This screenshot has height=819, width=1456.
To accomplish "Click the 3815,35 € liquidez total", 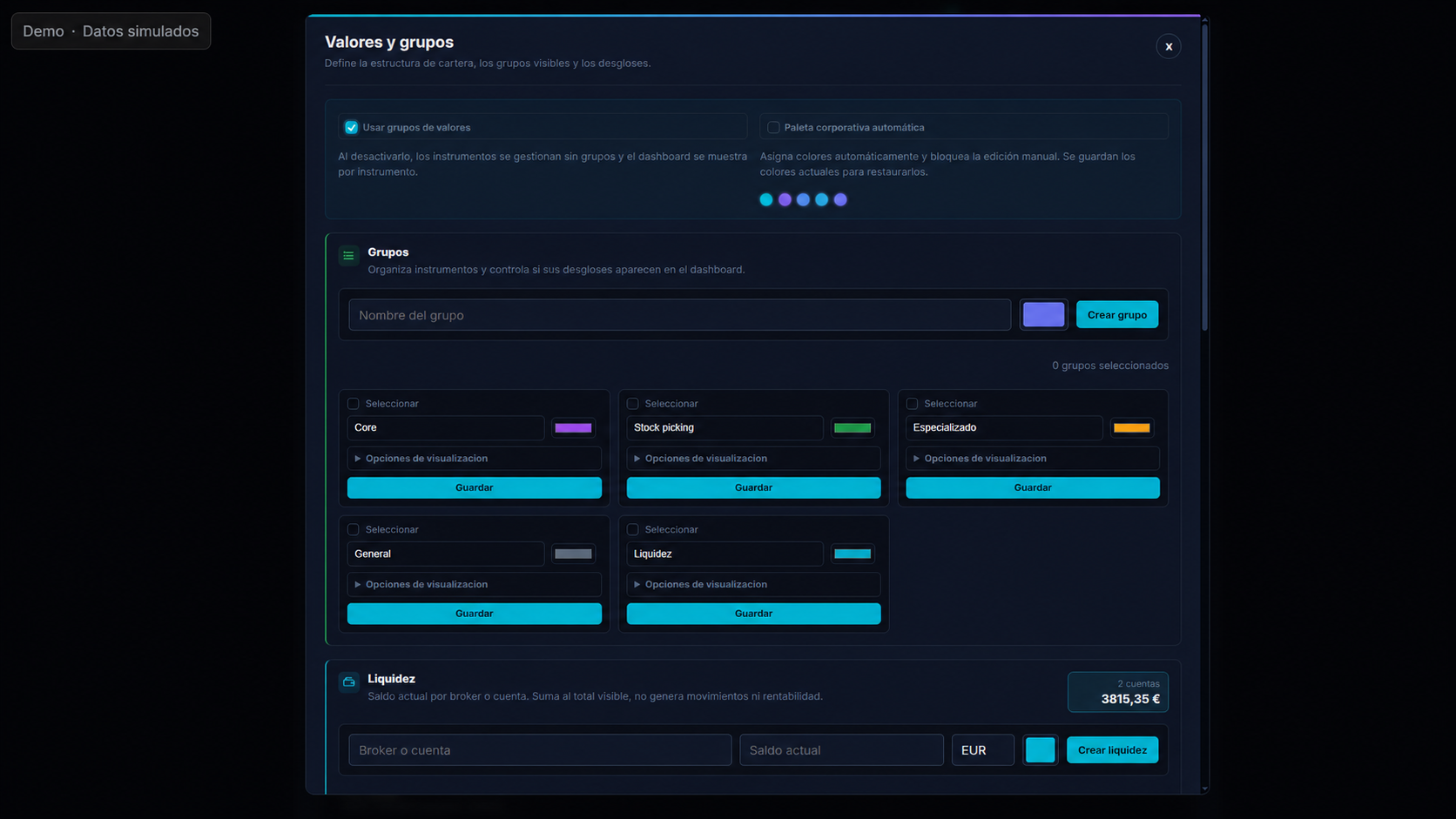I will (x=1130, y=699).
